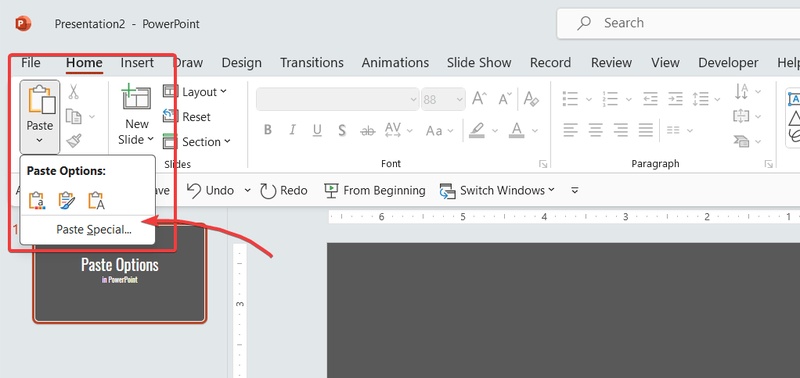The width and height of the screenshot is (800, 378).
Task: Center the text
Action: tap(595, 131)
